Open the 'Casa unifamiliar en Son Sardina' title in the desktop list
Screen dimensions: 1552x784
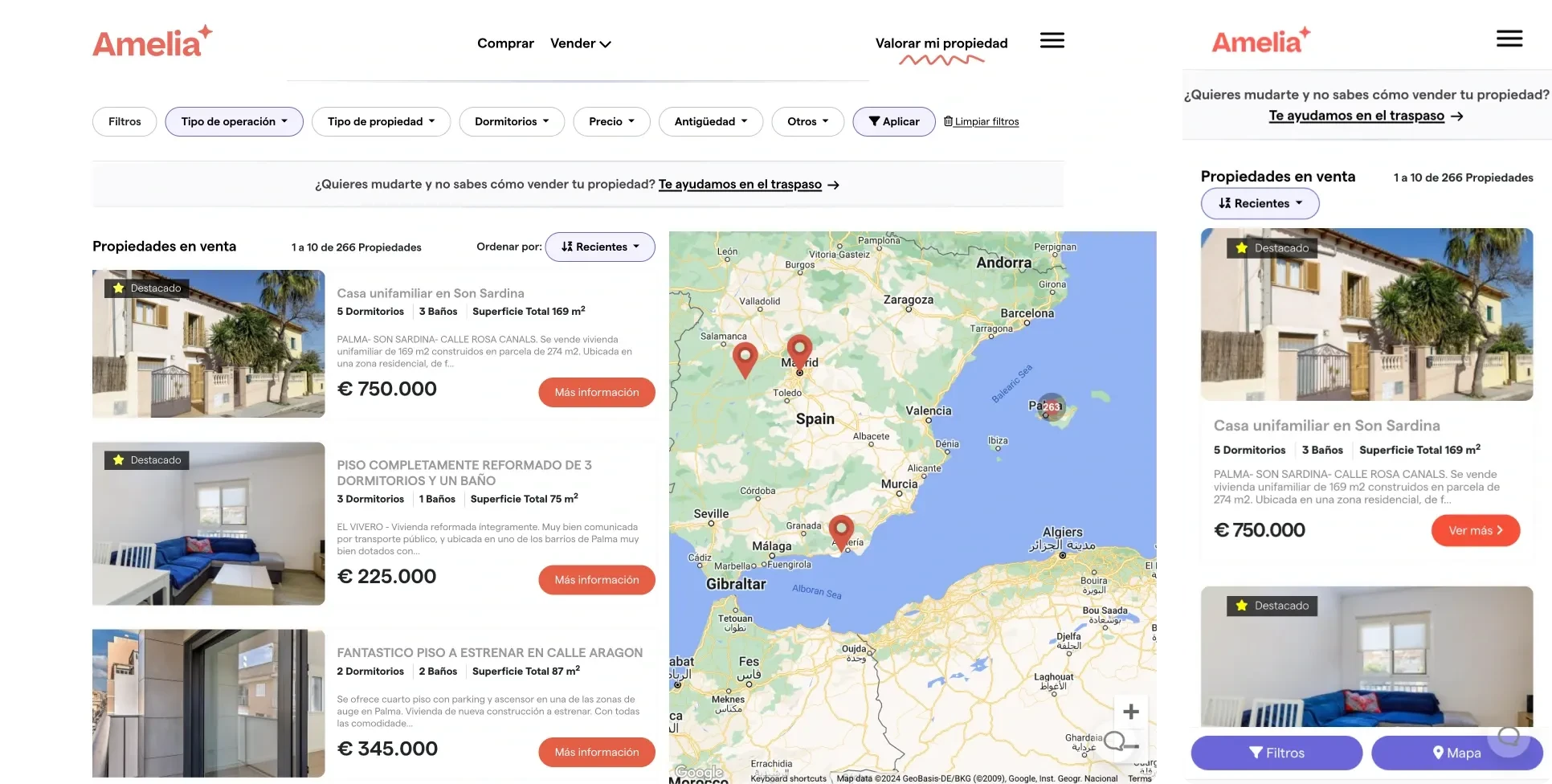point(431,293)
